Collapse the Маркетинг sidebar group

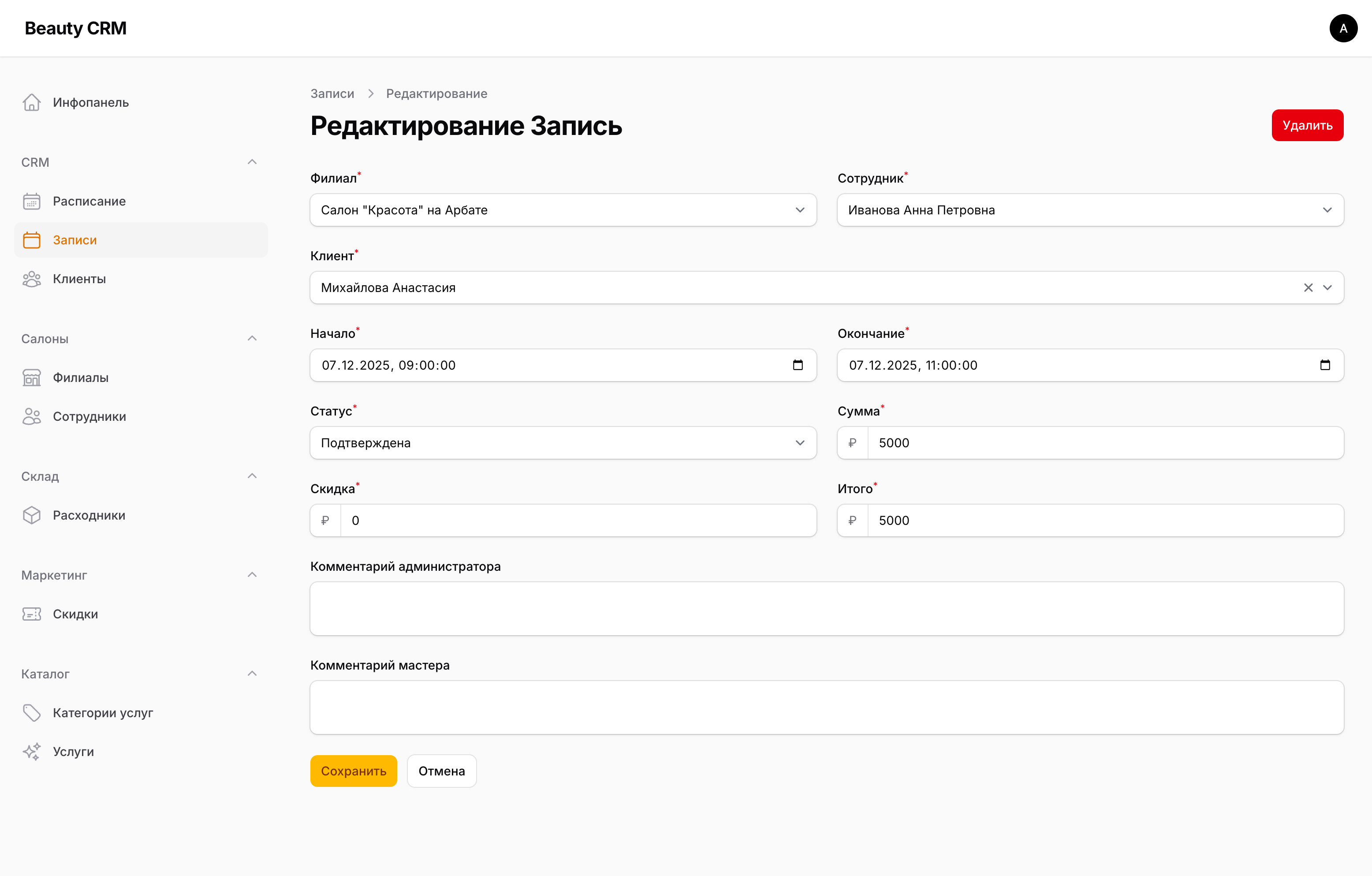pyautogui.click(x=252, y=574)
